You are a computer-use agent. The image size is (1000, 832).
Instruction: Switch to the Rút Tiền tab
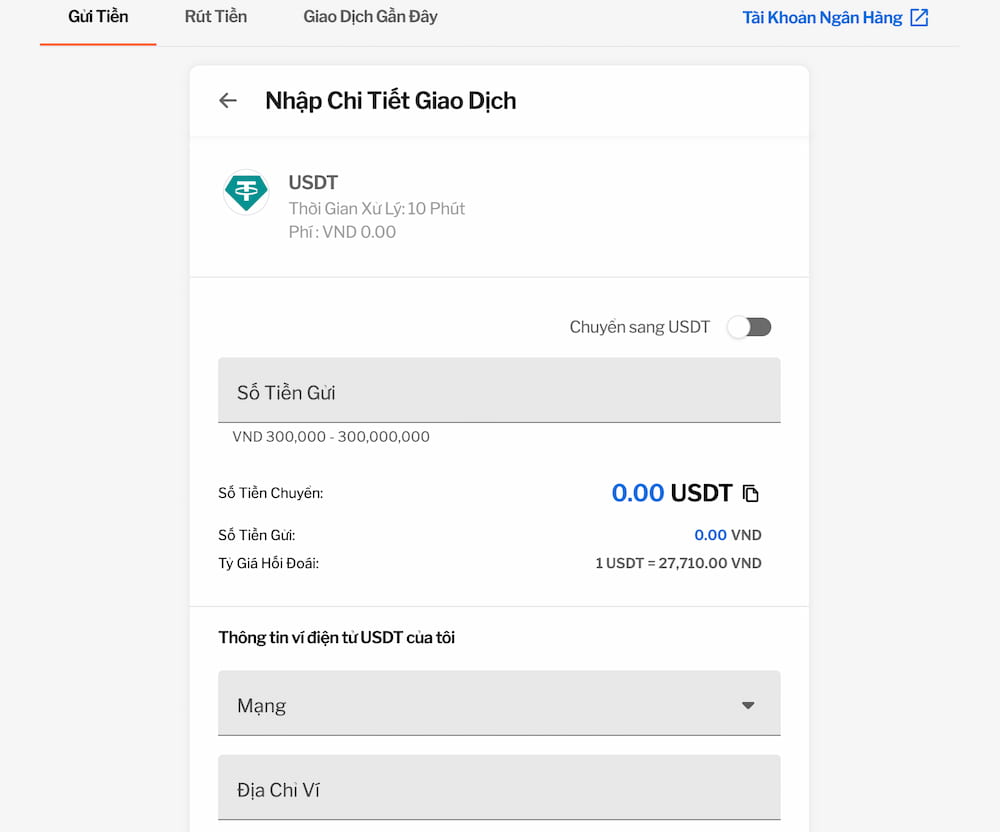pos(215,16)
